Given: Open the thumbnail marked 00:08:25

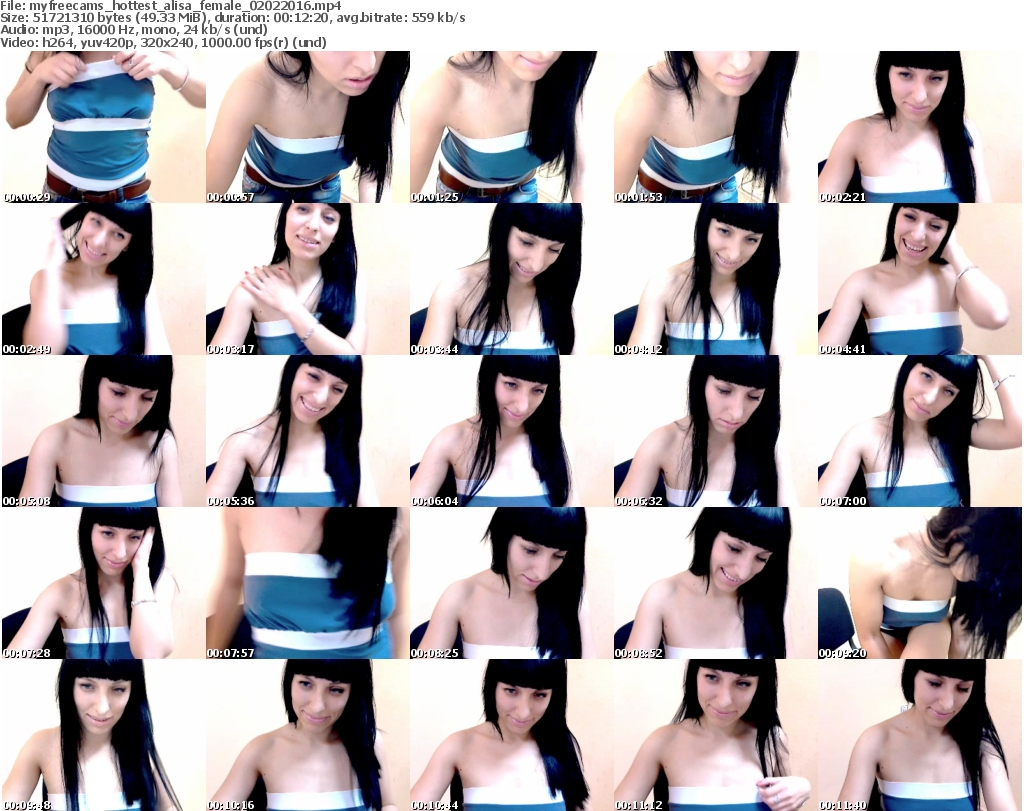Looking at the screenshot, I should click(x=512, y=583).
